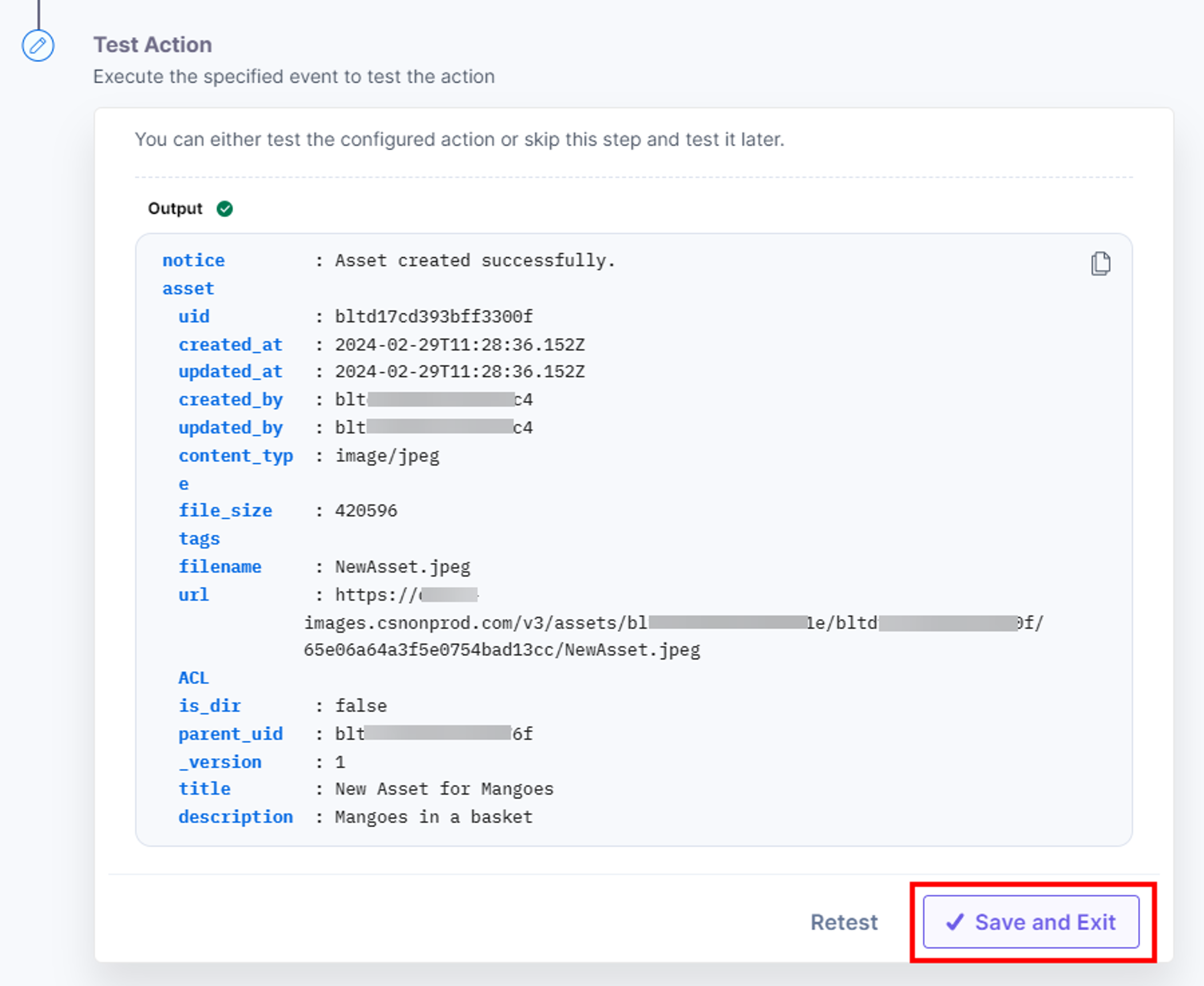Viewport: 1204px width, 986px height.
Task: Click the 'asset' key
Action: 188,289
